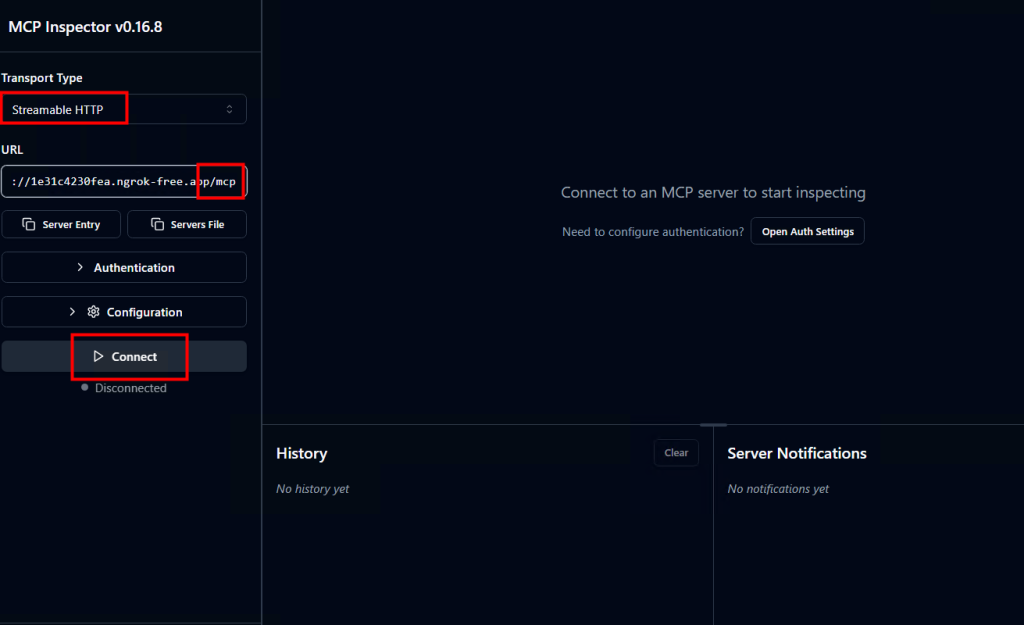Click the up-down arrows in Transport Type box
The image size is (1024, 625).
tap(229, 109)
